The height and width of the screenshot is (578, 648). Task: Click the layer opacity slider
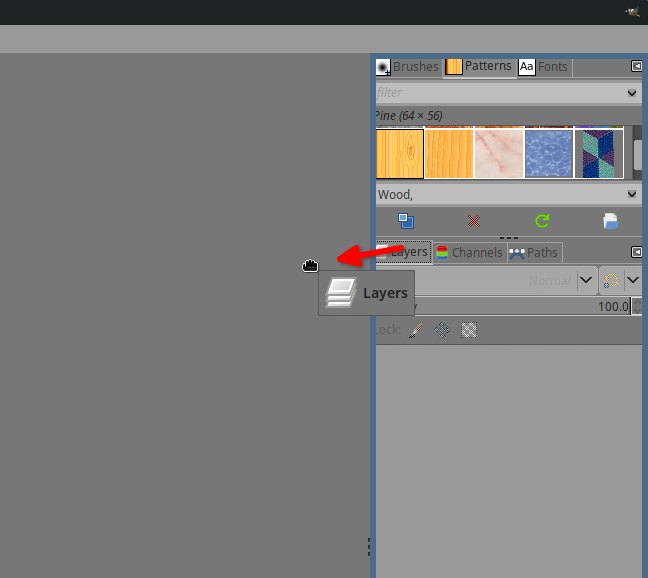tap(521, 306)
